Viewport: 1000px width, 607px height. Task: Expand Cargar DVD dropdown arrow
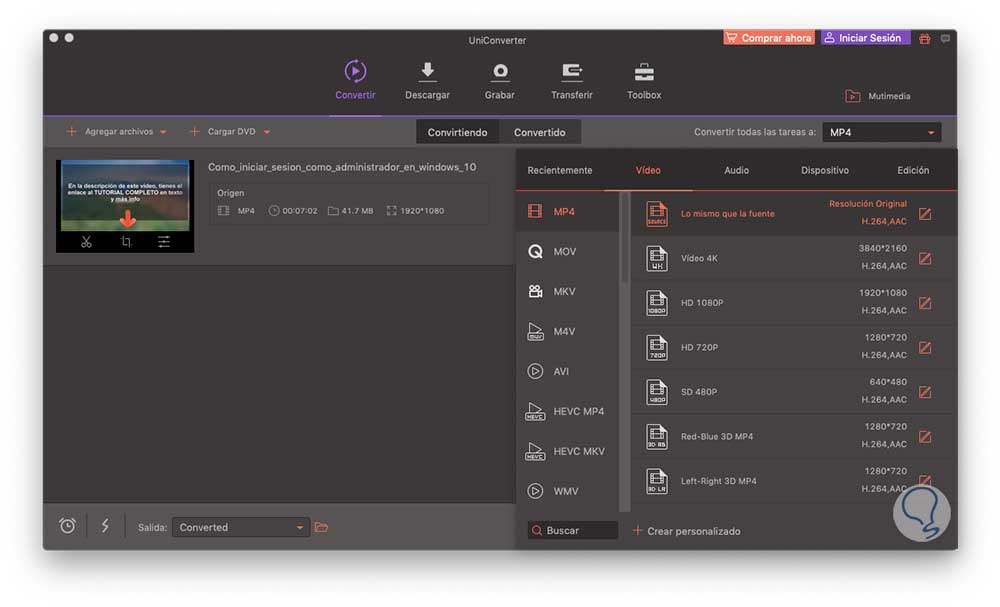[267, 132]
